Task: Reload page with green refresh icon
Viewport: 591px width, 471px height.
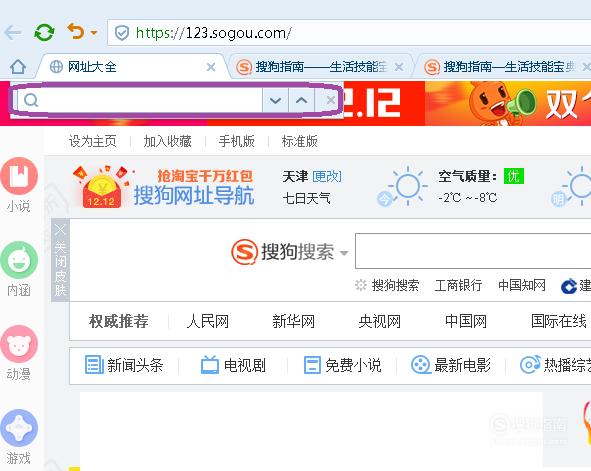Action: click(x=44, y=33)
